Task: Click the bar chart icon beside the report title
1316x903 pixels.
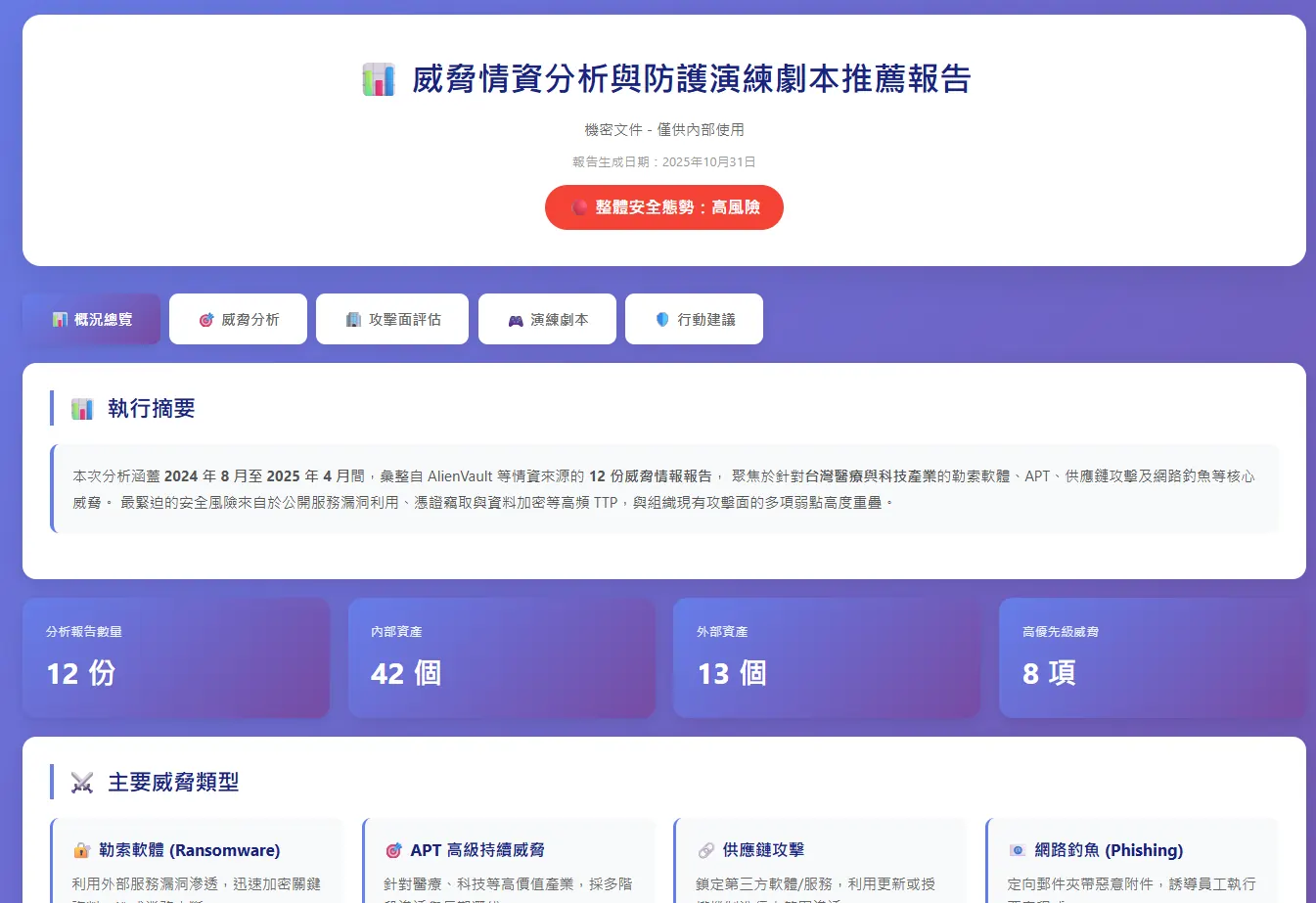Action: [x=379, y=79]
